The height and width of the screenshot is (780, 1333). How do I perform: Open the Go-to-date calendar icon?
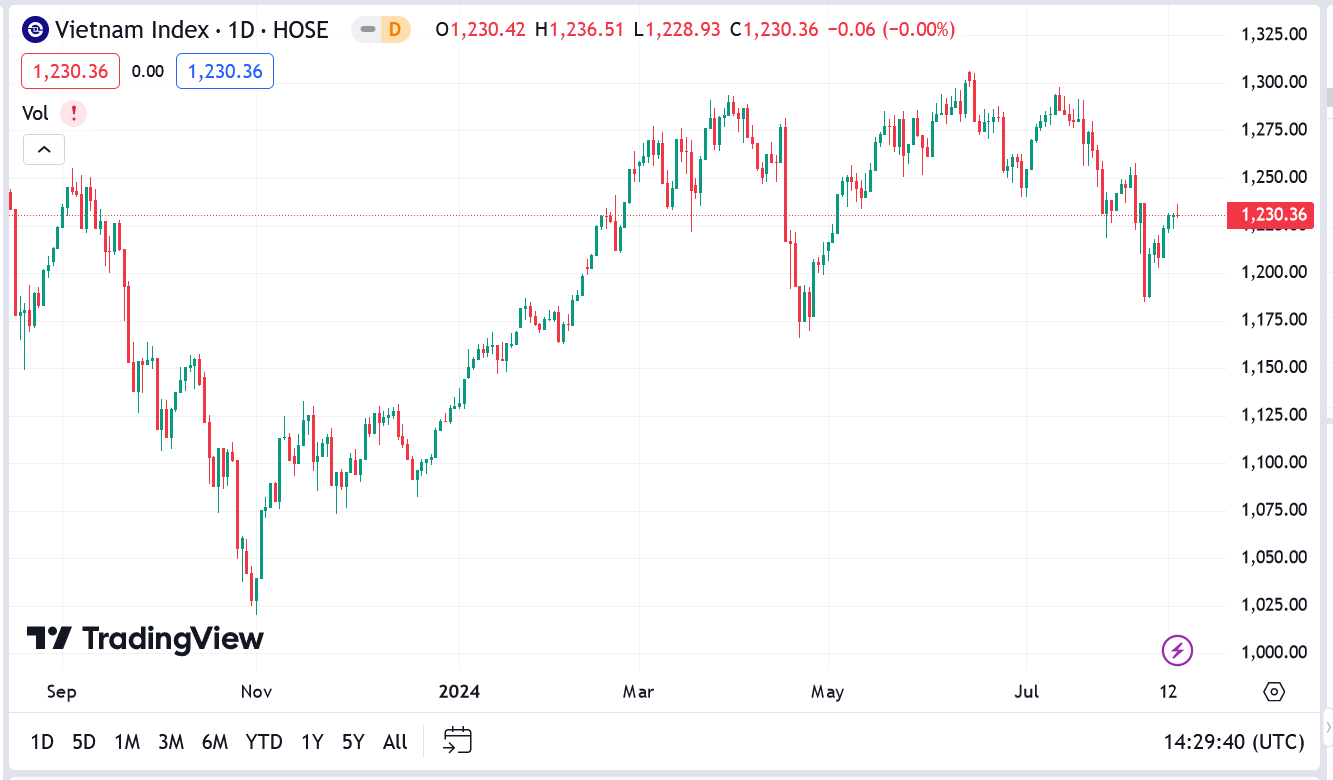(x=457, y=741)
